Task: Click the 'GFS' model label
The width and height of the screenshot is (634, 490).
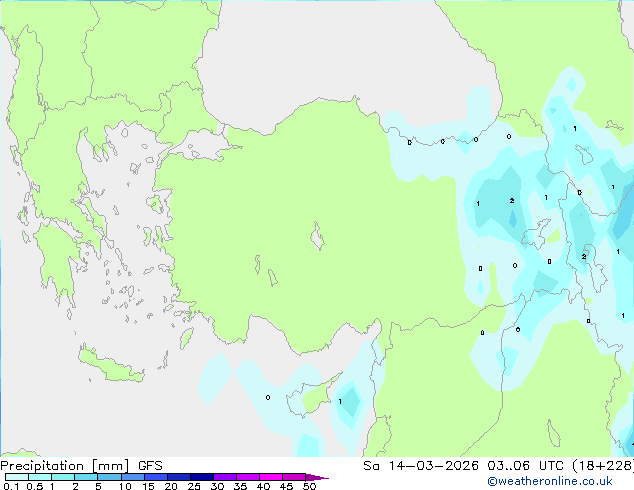Action: point(150,466)
